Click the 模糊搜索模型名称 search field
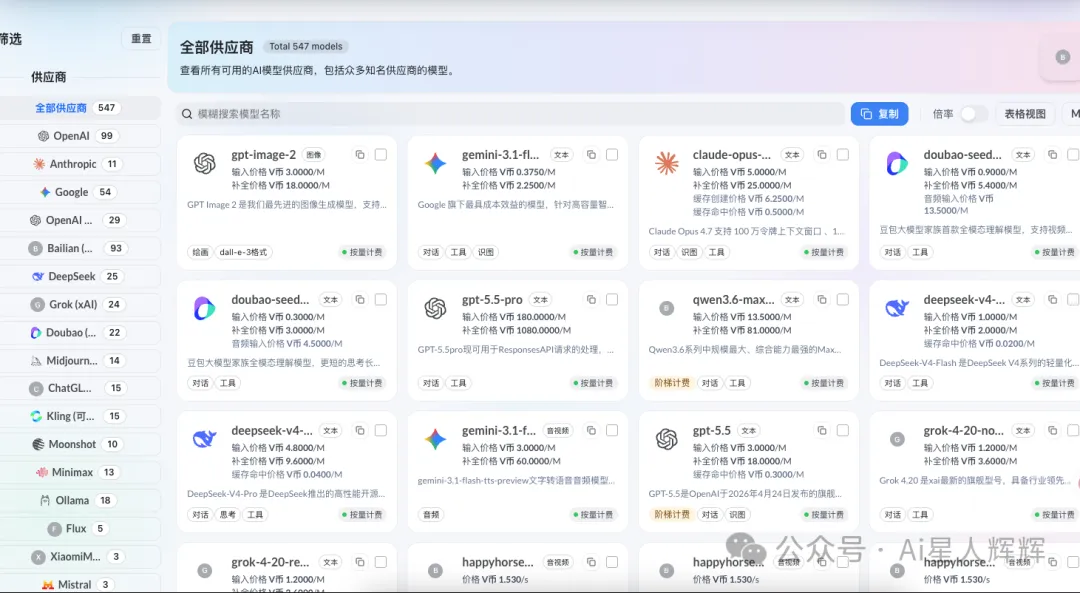The height and width of the screenshot is (593, 1080). point(510,114)
